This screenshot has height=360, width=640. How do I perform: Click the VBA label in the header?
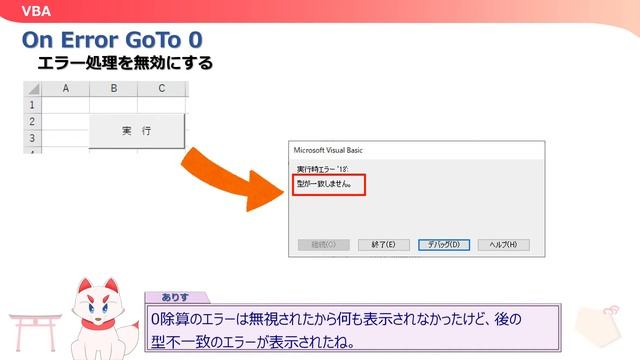pyautogui.click(x=36, y=11)
